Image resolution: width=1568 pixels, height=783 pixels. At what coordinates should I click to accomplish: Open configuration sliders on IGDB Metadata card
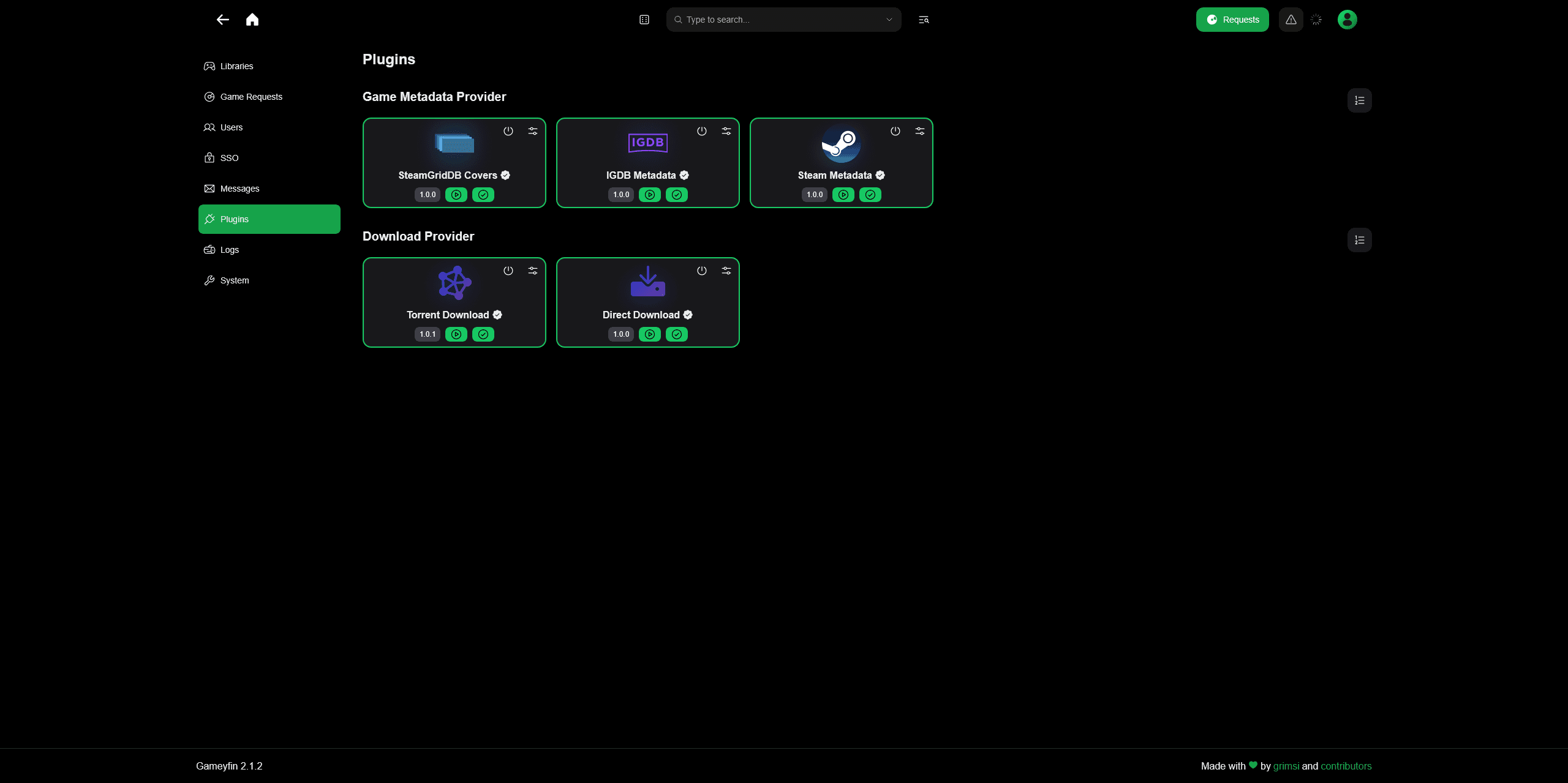726,131
